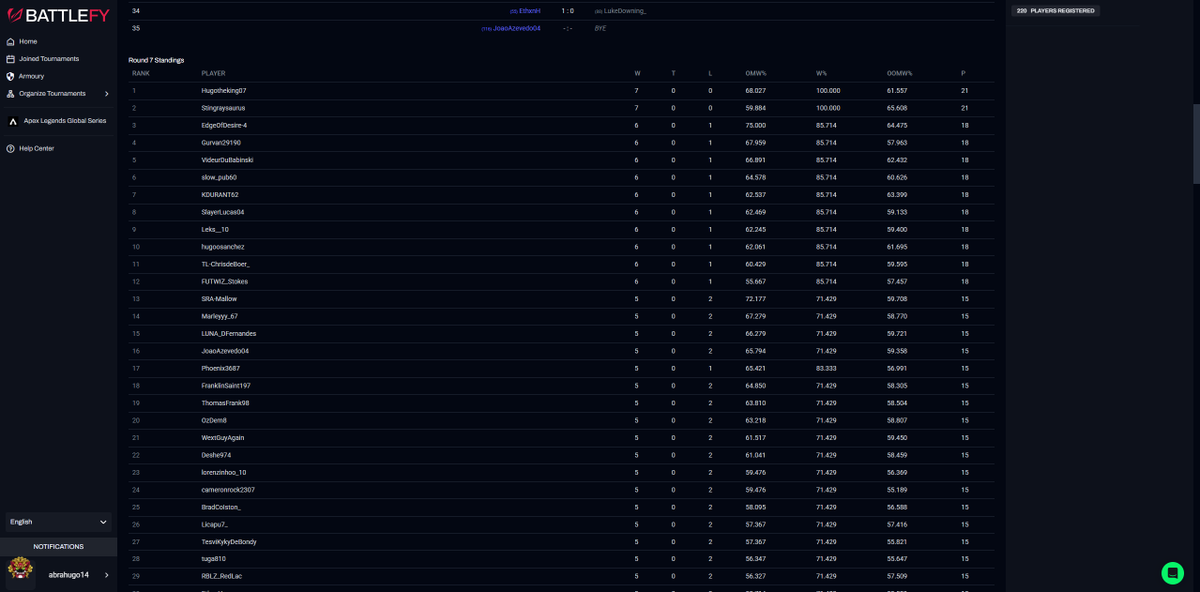Open the Help Center question-mark icon

click(x=10, y=148)
